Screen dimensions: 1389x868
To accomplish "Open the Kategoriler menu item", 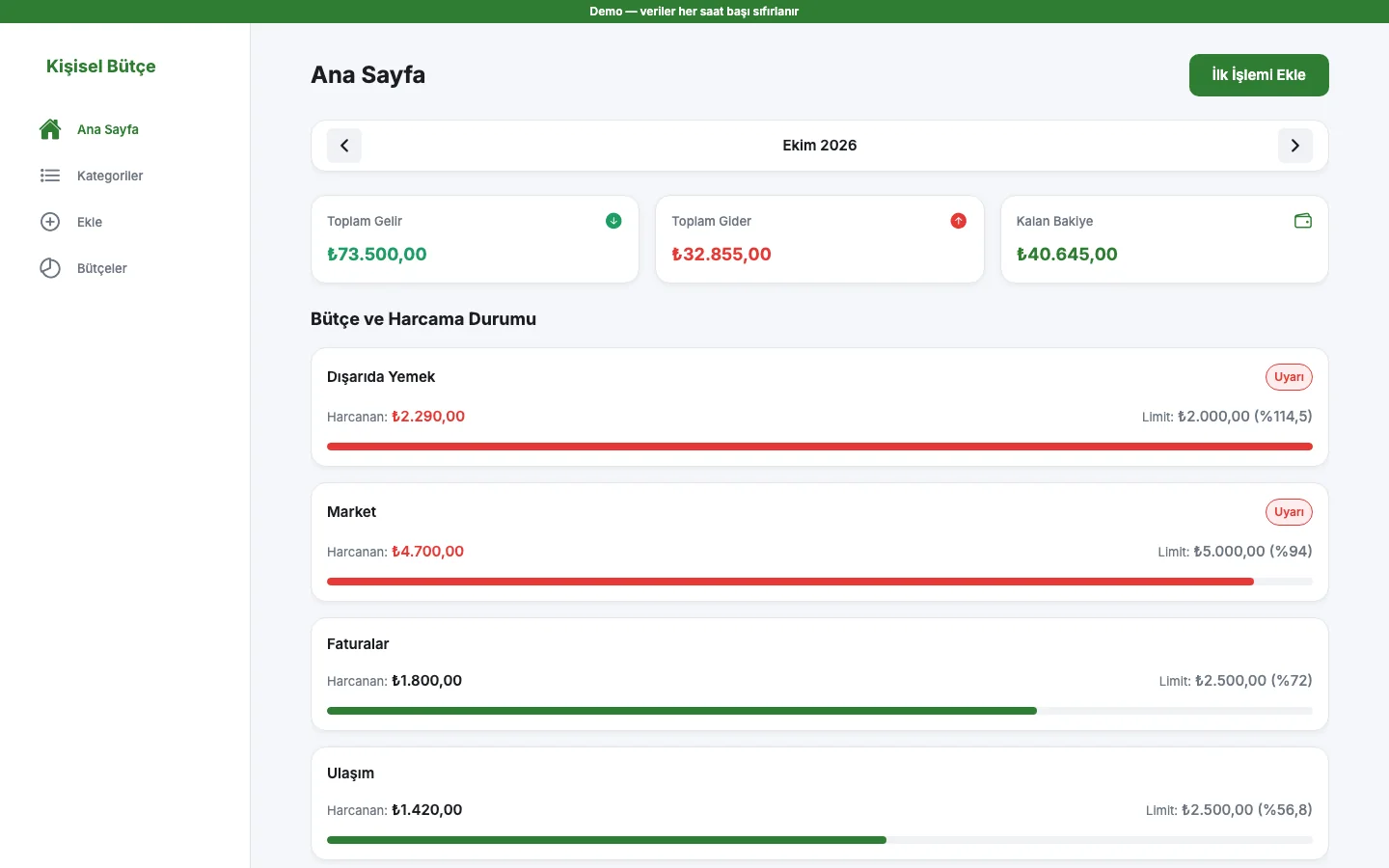I will (125, 176).
